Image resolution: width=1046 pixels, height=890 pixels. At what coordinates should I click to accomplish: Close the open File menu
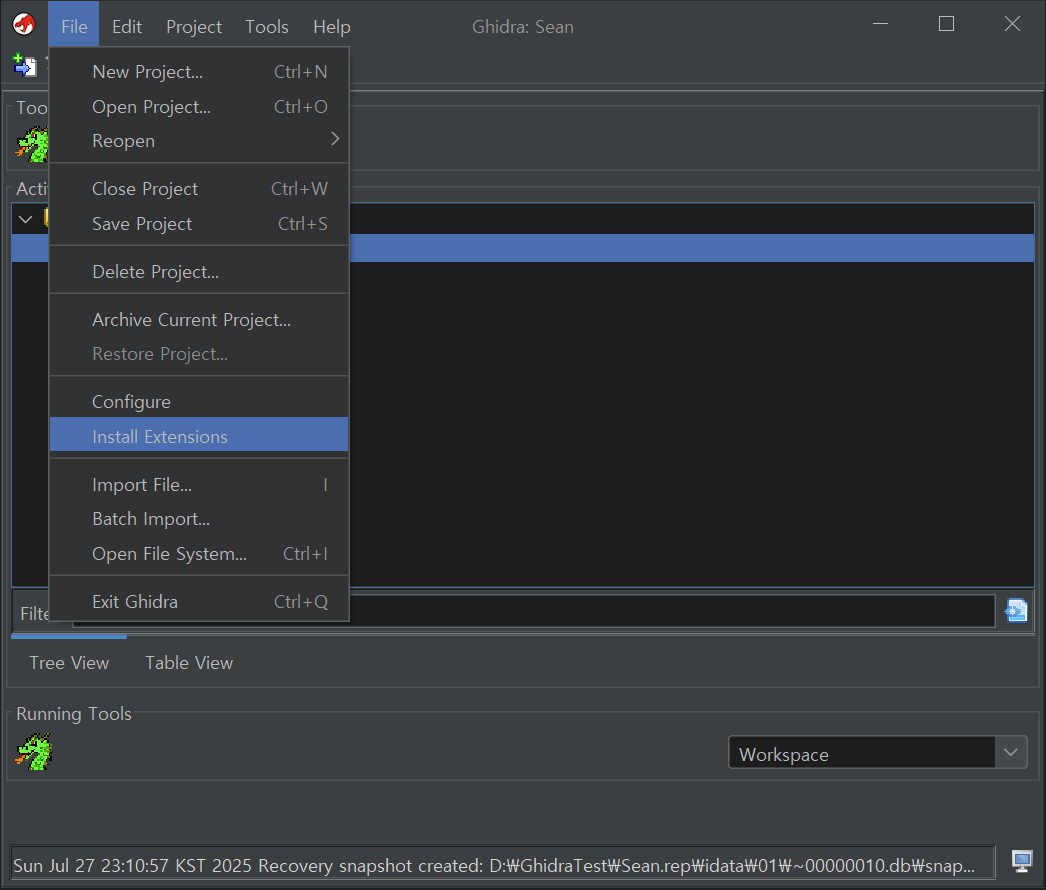tap(73, 26)
